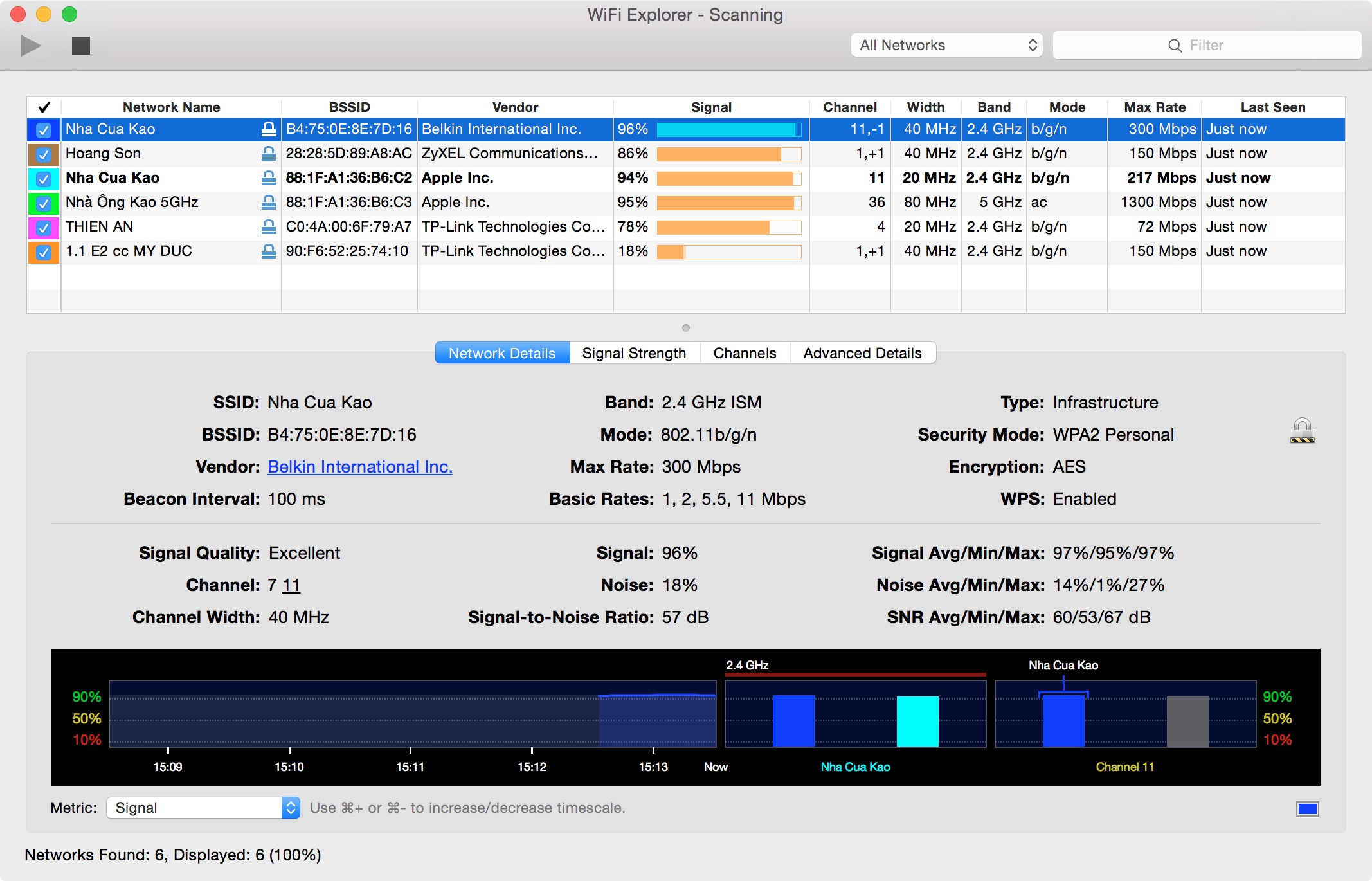Open the All Networks filter dropdown
The image size is (1372, 881).
(x=944, y=44)
